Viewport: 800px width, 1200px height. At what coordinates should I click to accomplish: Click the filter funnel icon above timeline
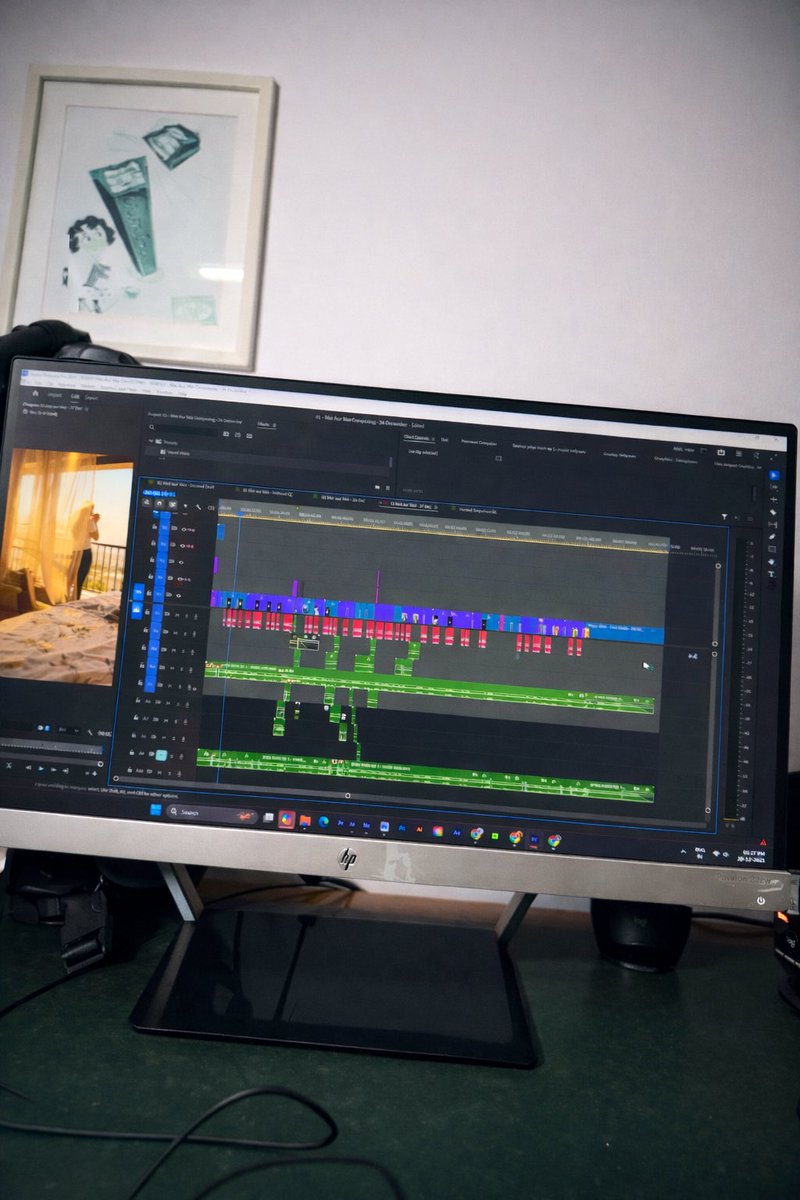click(724, 516)
